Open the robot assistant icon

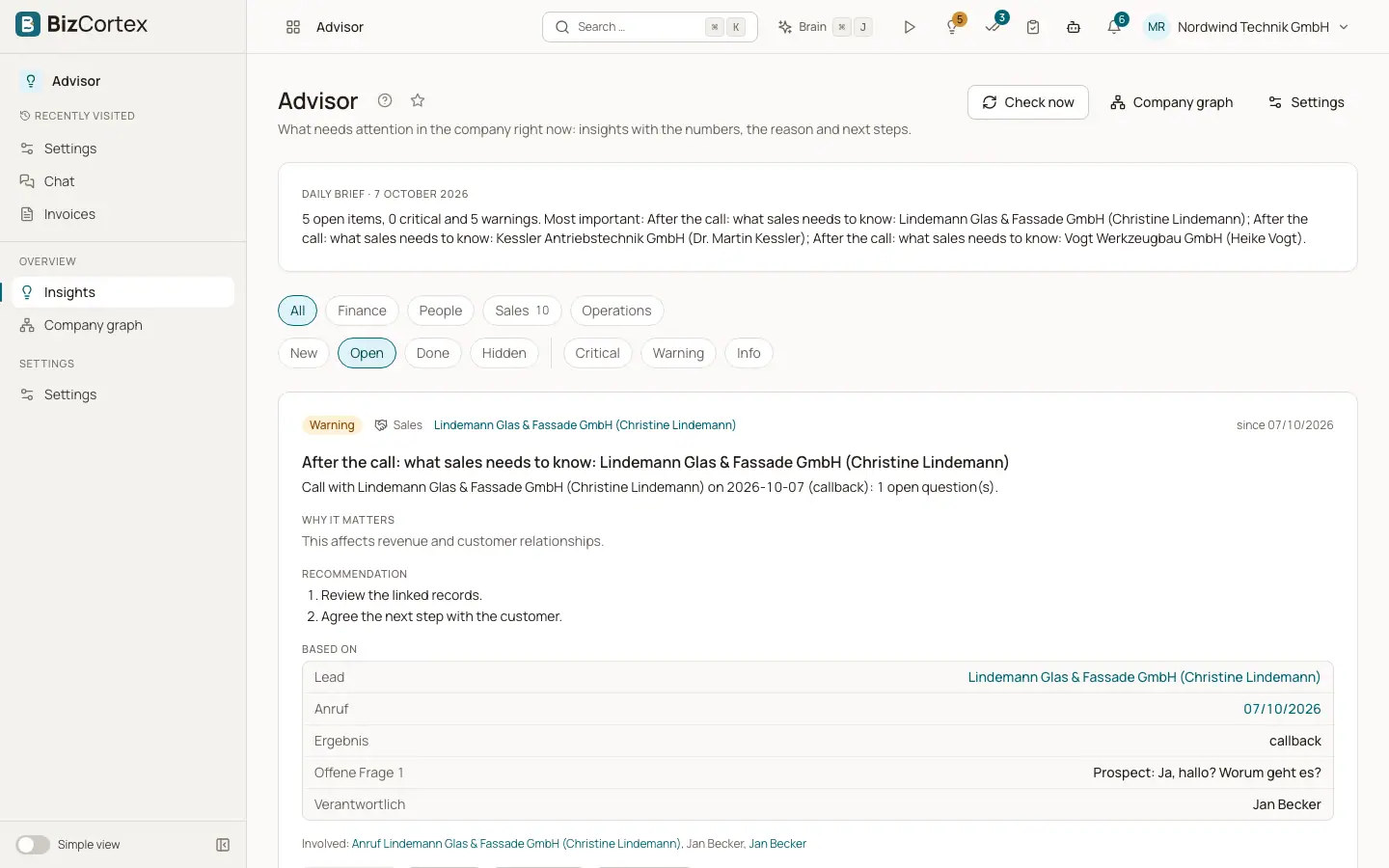tap(1074, 27)
